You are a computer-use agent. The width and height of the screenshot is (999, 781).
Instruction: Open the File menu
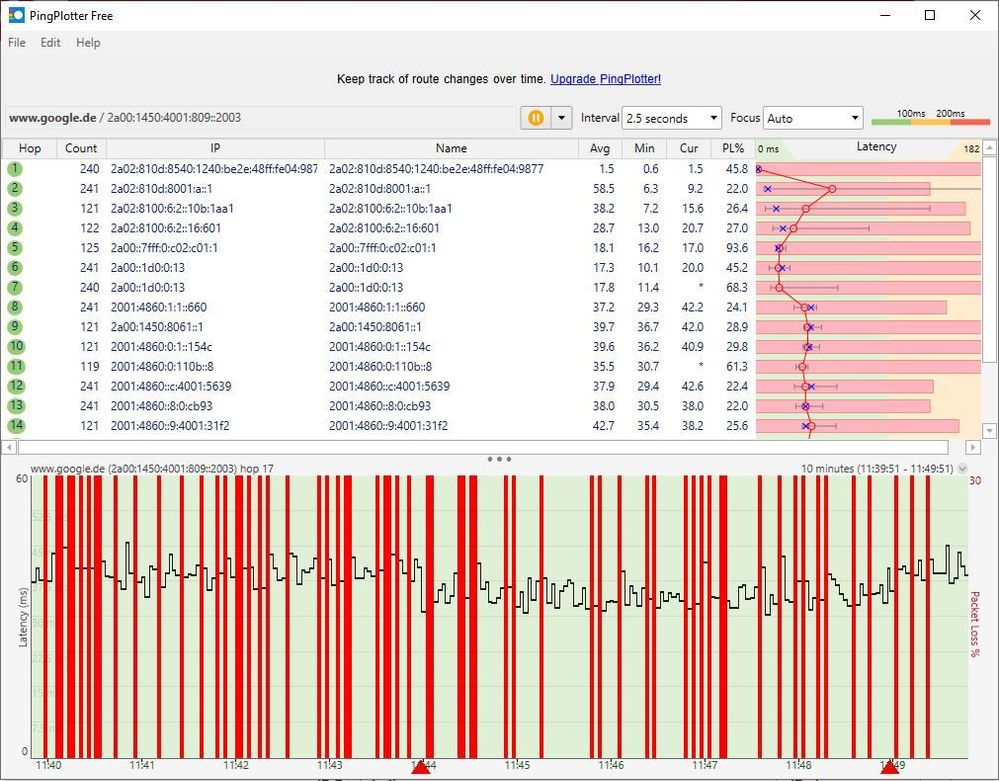click(17, 43)
